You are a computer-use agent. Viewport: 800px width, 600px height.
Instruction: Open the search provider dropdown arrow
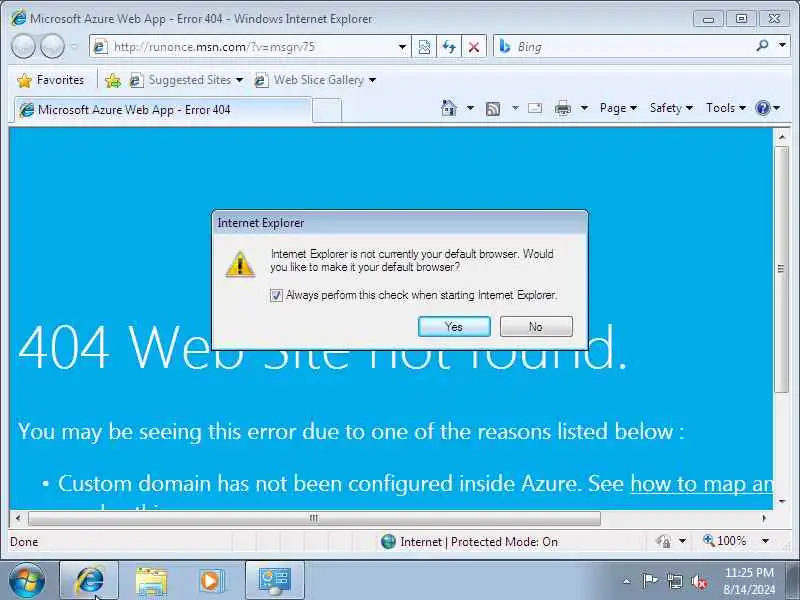782,46
